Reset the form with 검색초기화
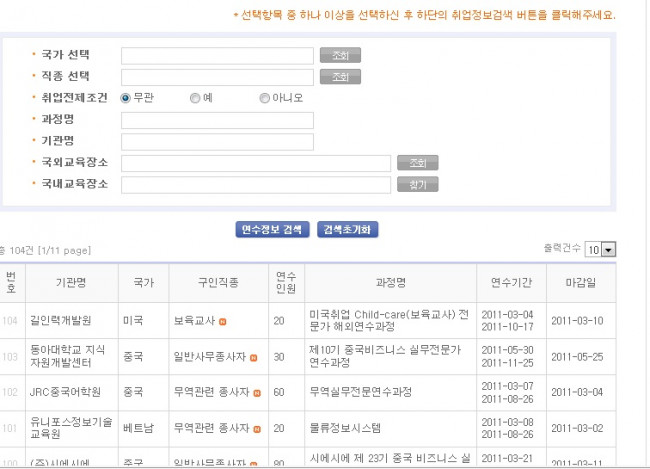The image size is (650, 469). (x=348, y=229)
